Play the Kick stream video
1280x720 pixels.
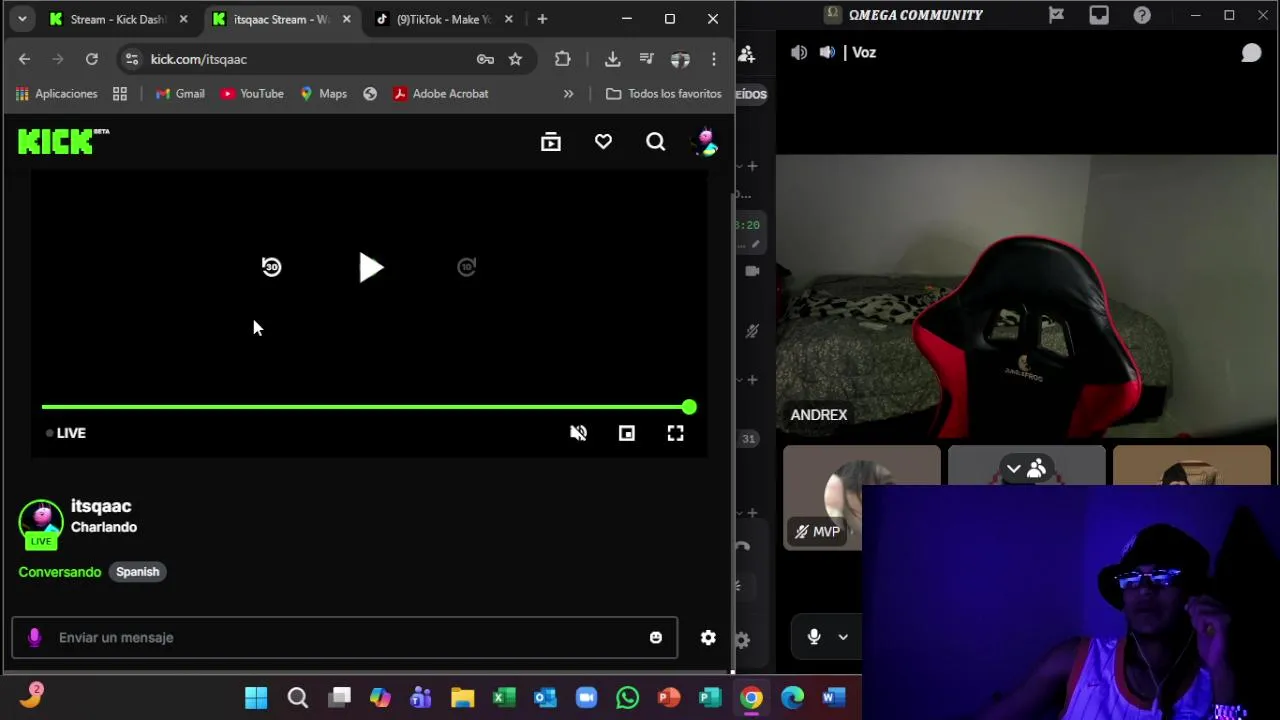pos(371,267)
